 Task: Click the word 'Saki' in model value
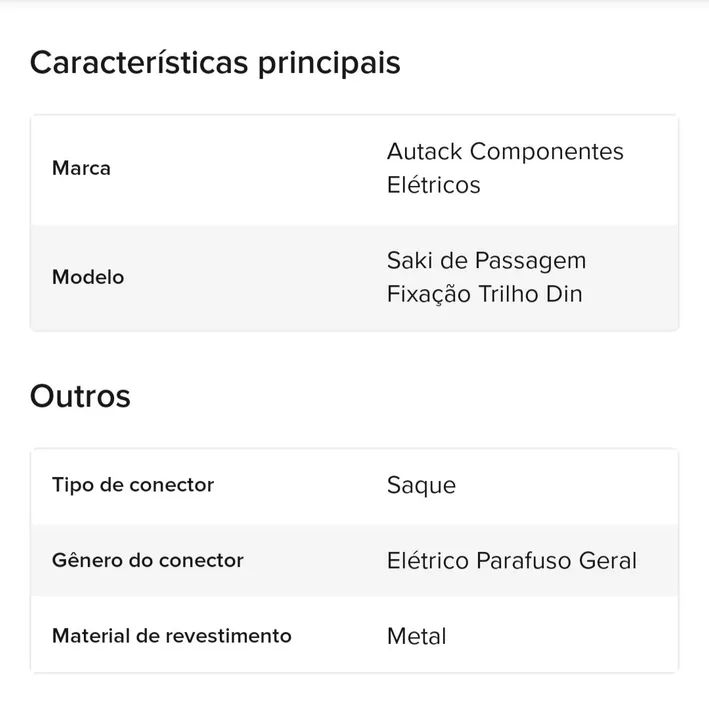[409, 261]
